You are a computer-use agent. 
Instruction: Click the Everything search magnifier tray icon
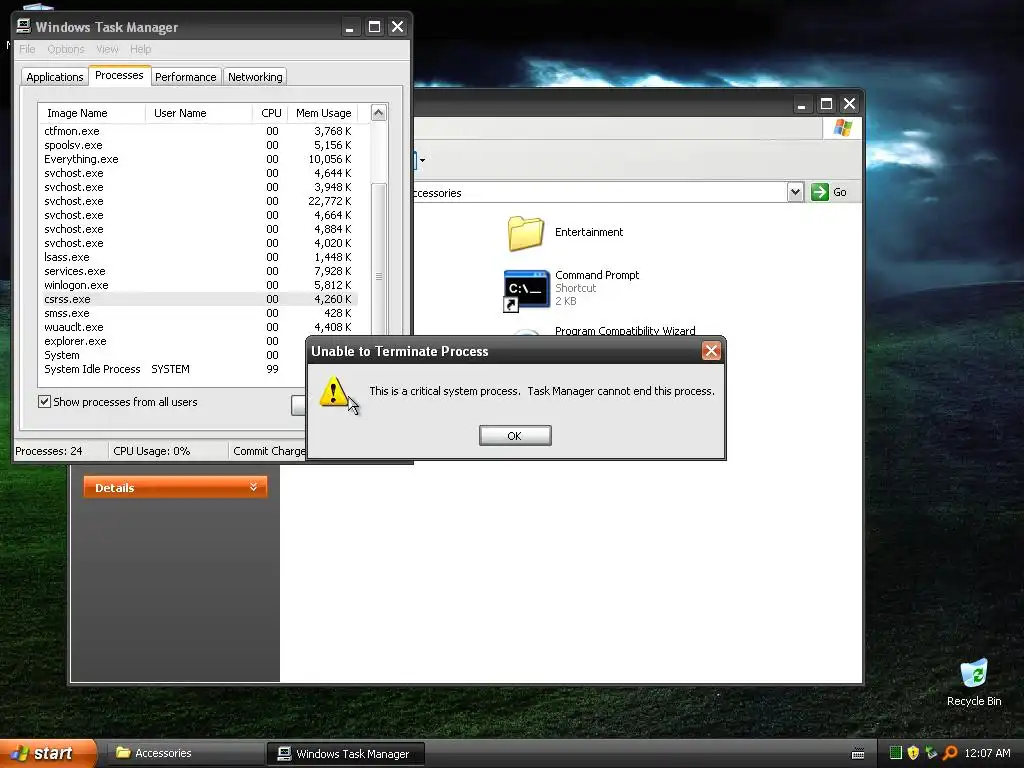click(950, 753)
